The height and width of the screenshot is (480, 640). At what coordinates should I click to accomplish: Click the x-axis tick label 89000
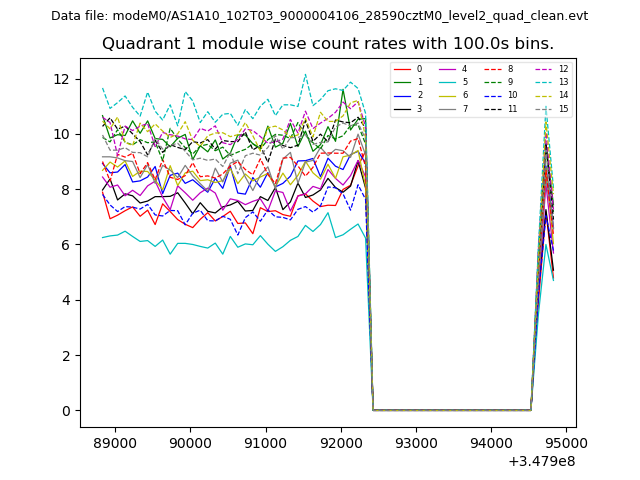(114, 443)
